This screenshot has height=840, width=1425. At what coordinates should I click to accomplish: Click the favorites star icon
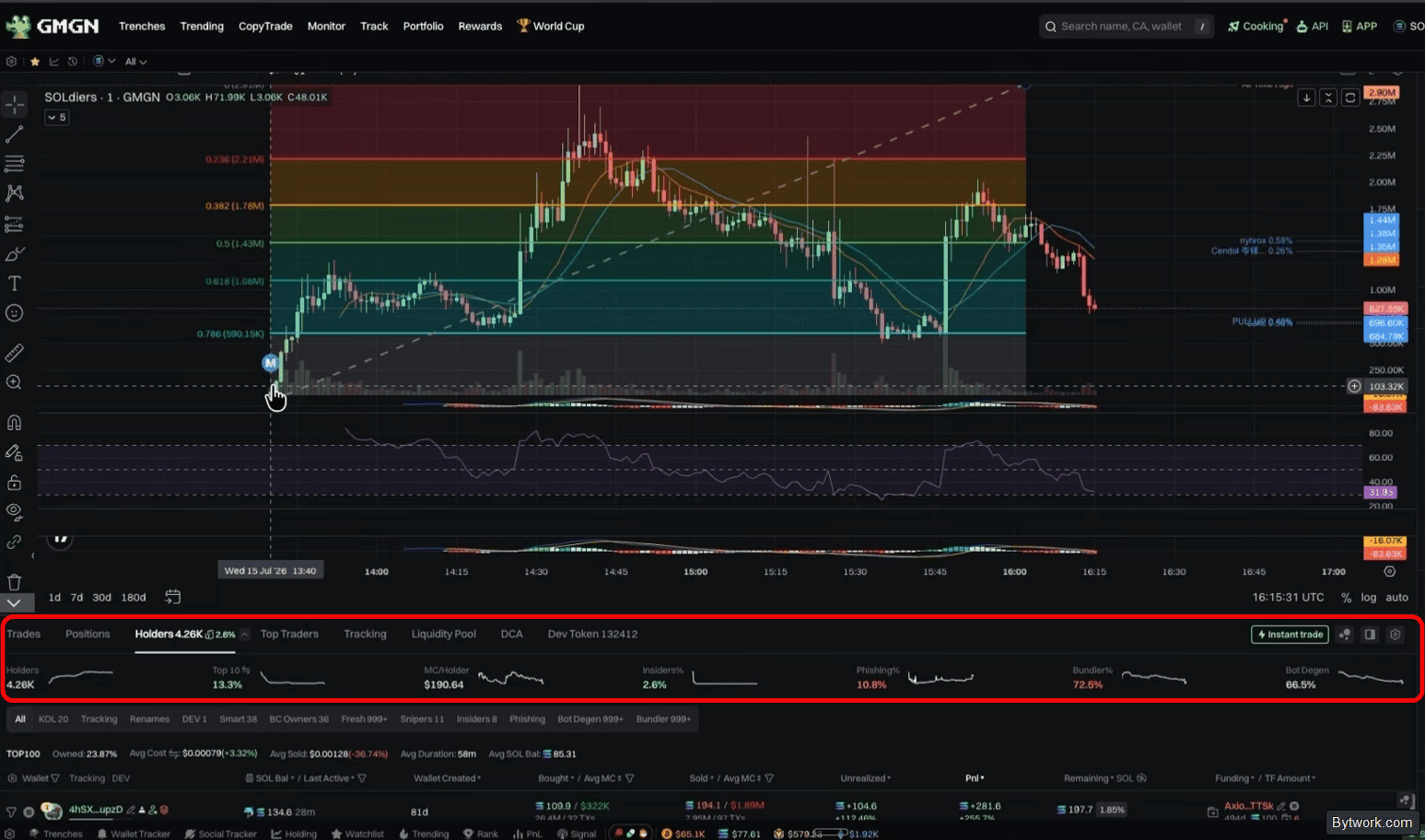click(x=35, y=62)
